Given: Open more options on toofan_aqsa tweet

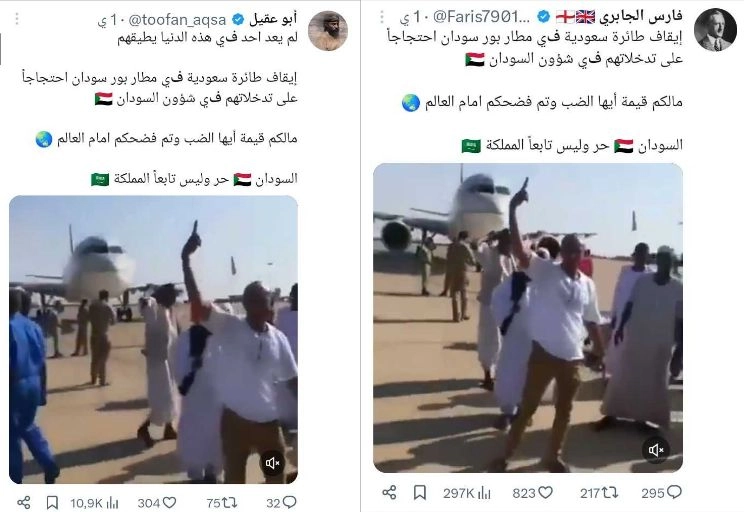Looking at the screenshot, I should (x=17, y=19).
